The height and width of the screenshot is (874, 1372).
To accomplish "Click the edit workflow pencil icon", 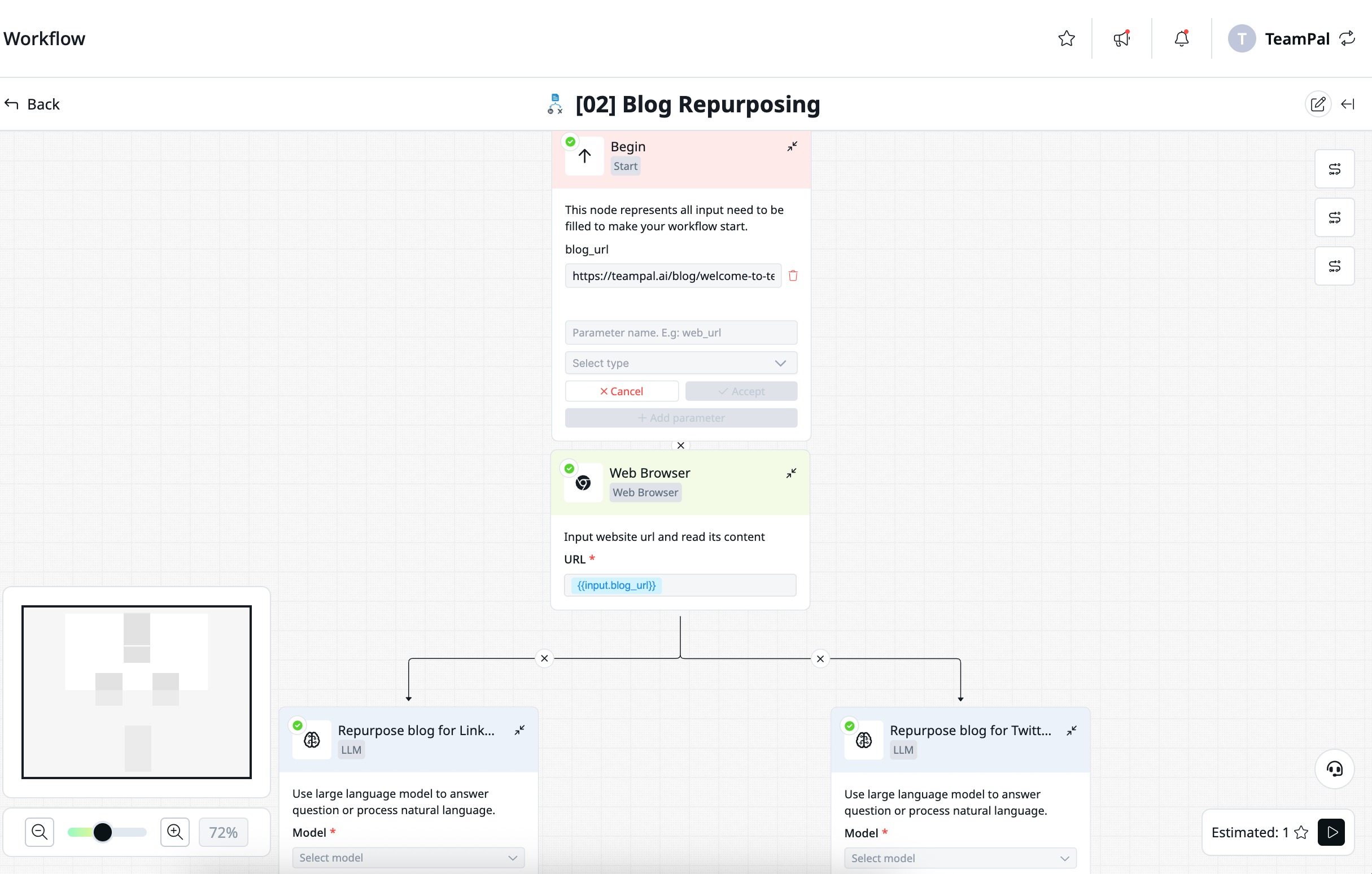I will (1317, 104).
